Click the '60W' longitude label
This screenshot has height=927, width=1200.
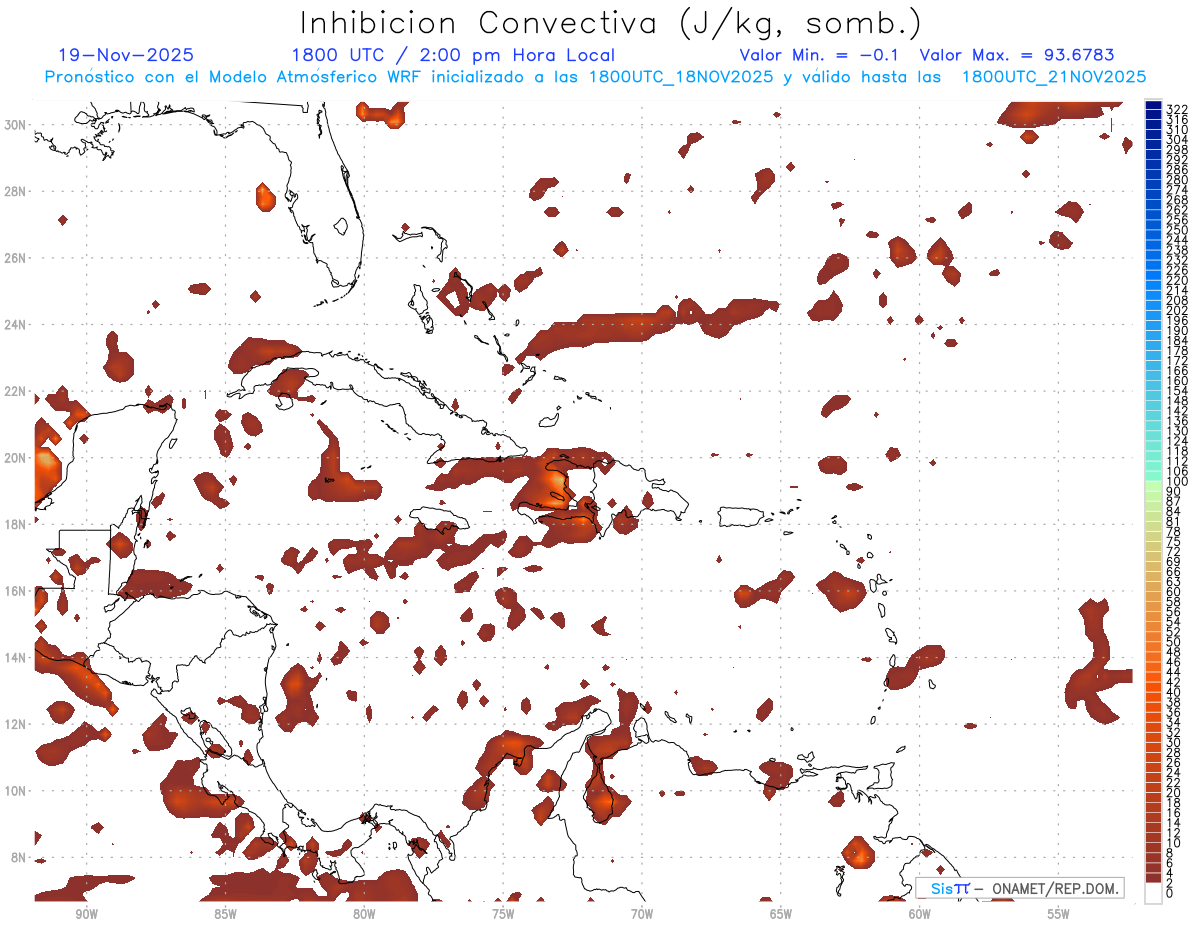(x=920, y=914)
